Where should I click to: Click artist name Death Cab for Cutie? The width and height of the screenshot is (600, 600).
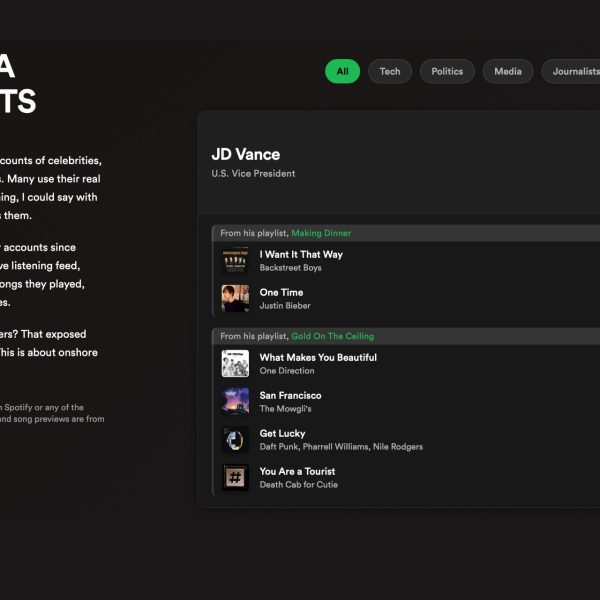coord(298,484)
